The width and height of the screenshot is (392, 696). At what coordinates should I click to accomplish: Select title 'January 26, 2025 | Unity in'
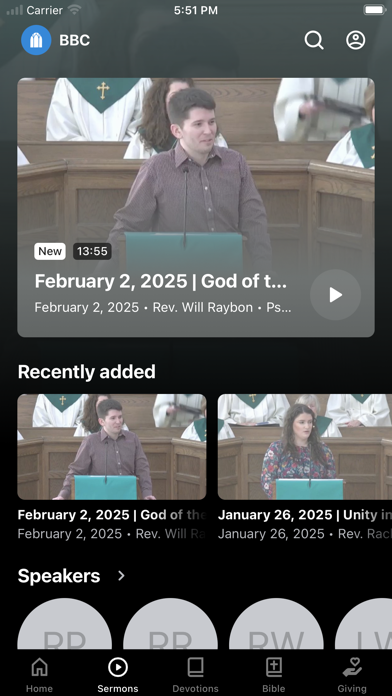pyautogui.click(x=305, y=515)
